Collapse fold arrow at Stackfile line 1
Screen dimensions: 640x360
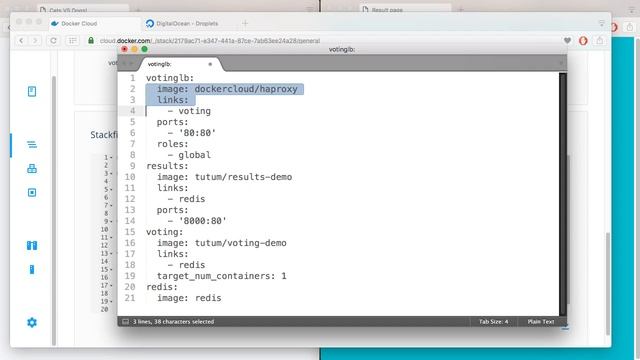(x=111, y=157)
